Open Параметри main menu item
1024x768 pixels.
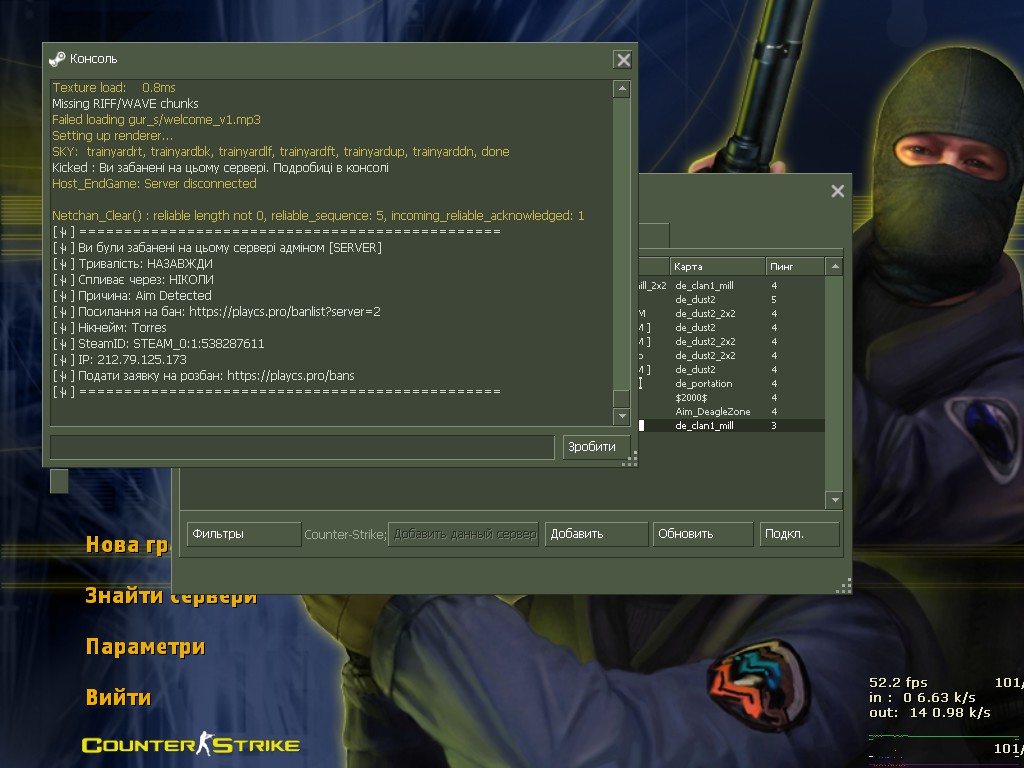[146, 647]
